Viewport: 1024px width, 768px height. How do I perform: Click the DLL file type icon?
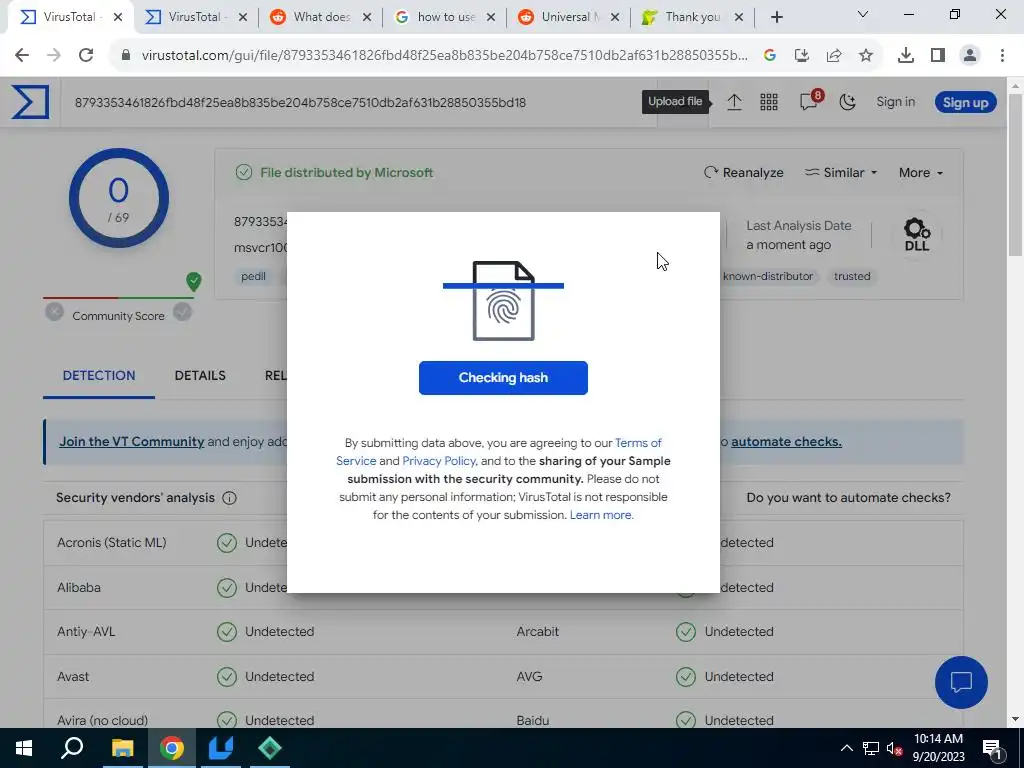[917, 235]
